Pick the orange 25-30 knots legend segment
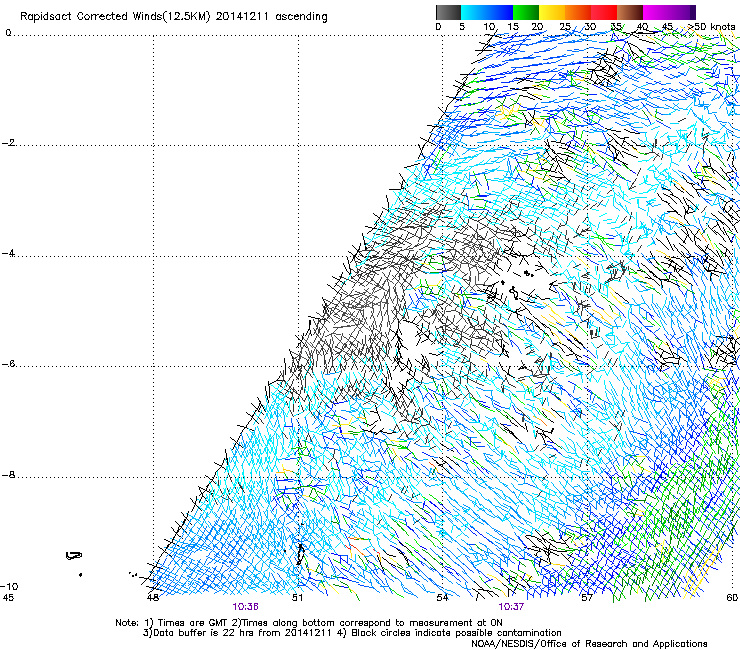The image size is (740, 650). click(x=578, y=12)
